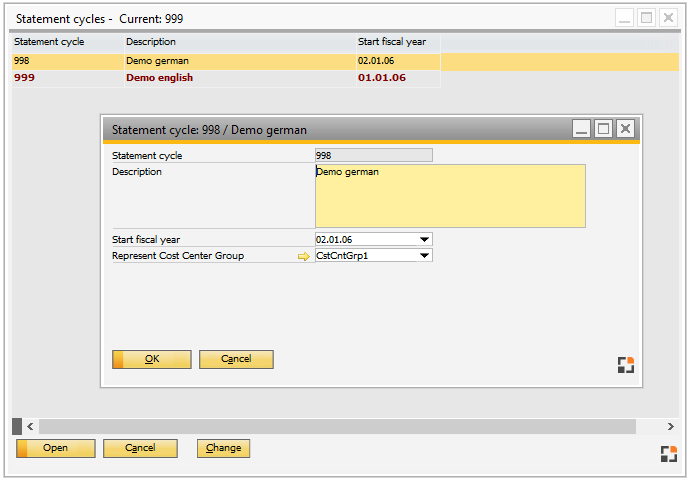Click the yellow link arrow beside CstCntGrp1

coord(304,256)
